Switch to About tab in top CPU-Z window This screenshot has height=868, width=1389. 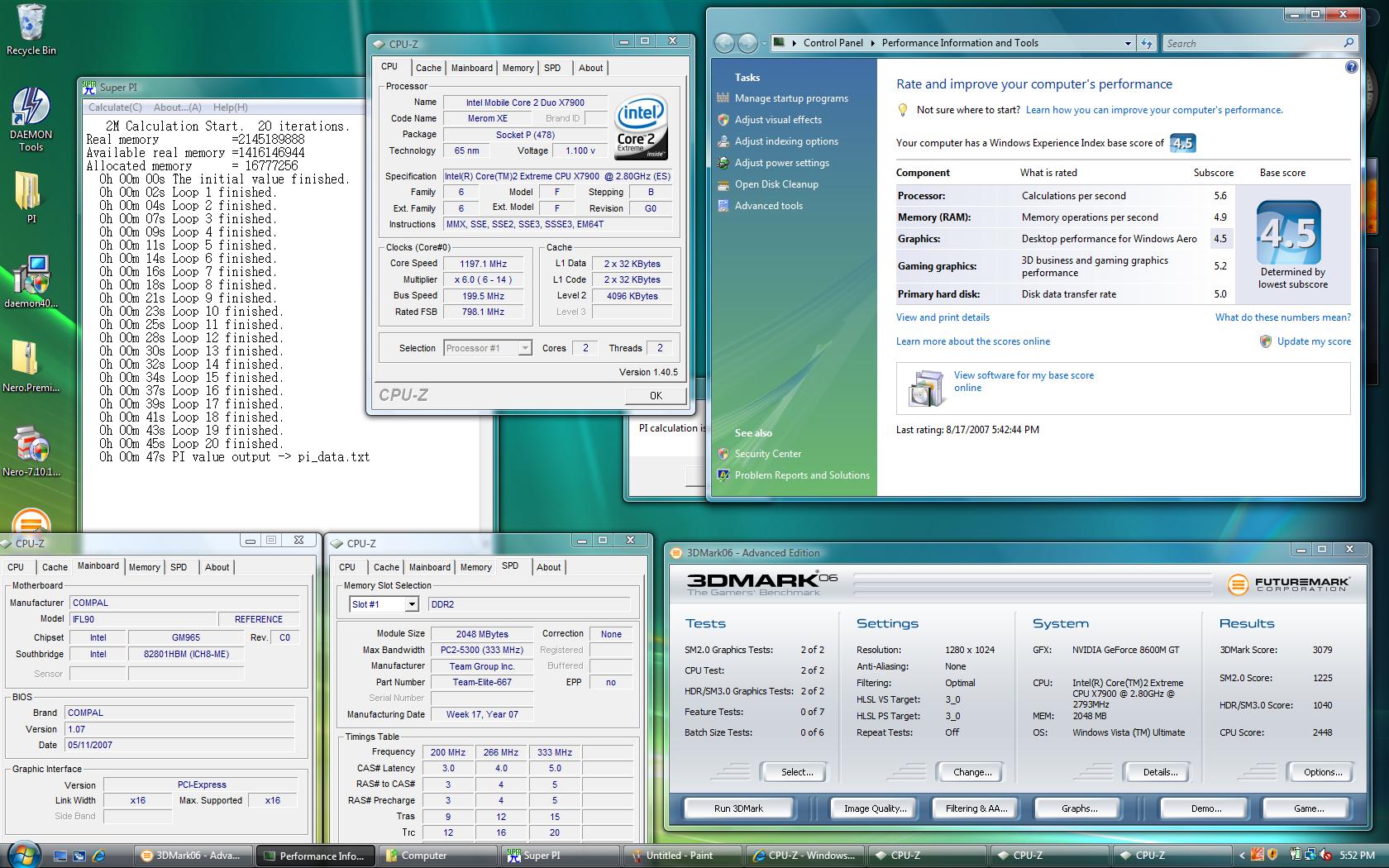tap(590, 68)
